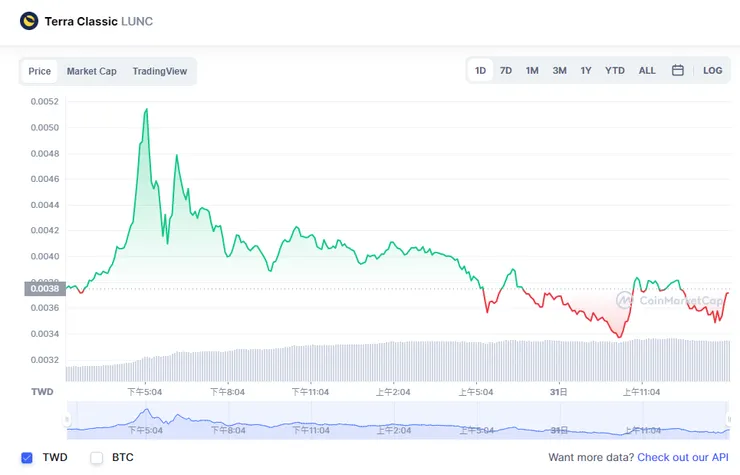740x475 pixels.
Task: Click the right handle of range slider
Action: (x=728, y=420)
